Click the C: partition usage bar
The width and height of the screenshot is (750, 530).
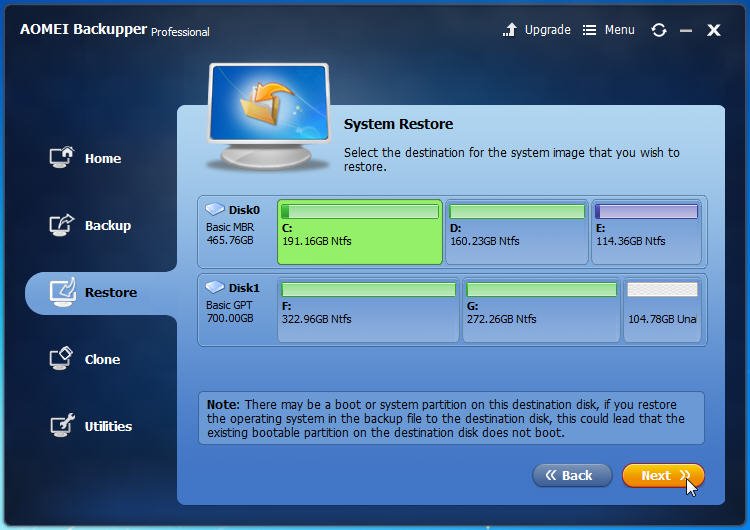360,211
